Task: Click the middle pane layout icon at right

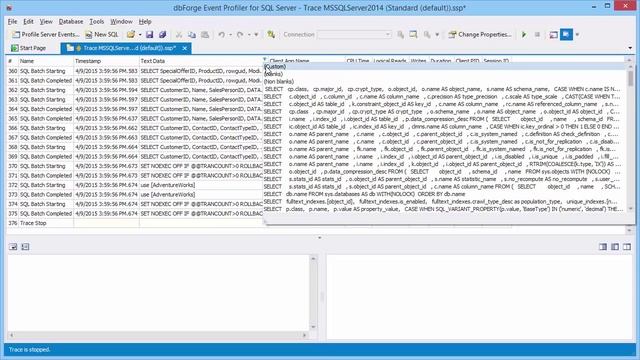Action: [615, 247]
